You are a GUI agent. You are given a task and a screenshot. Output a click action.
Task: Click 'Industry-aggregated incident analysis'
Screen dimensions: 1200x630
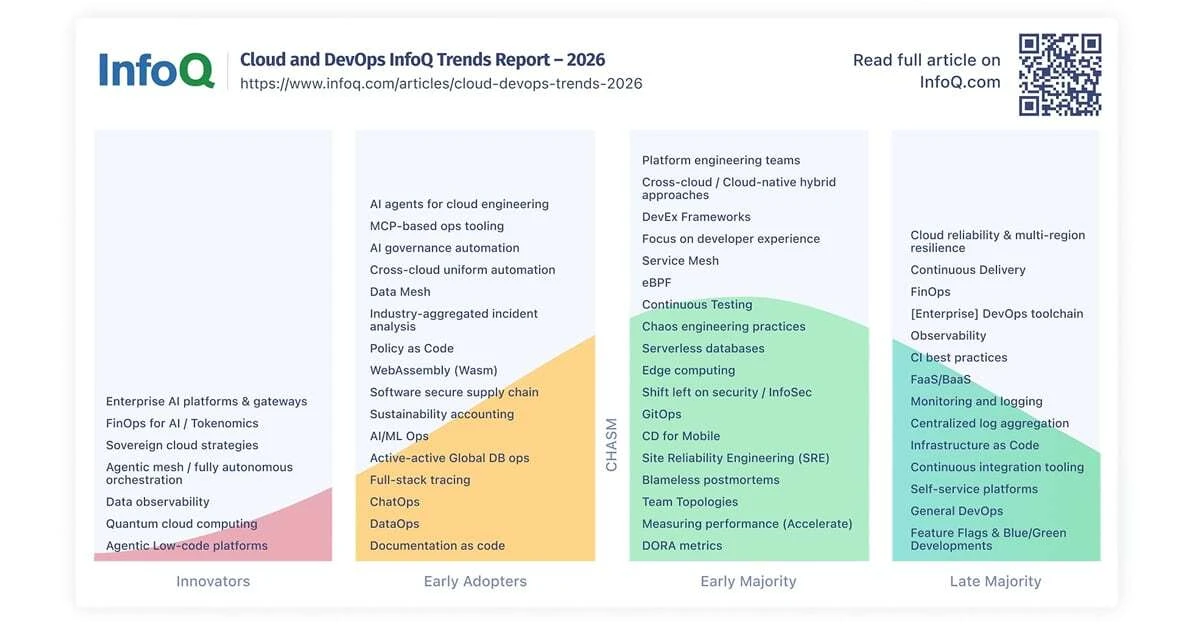[x=454, y=320]
